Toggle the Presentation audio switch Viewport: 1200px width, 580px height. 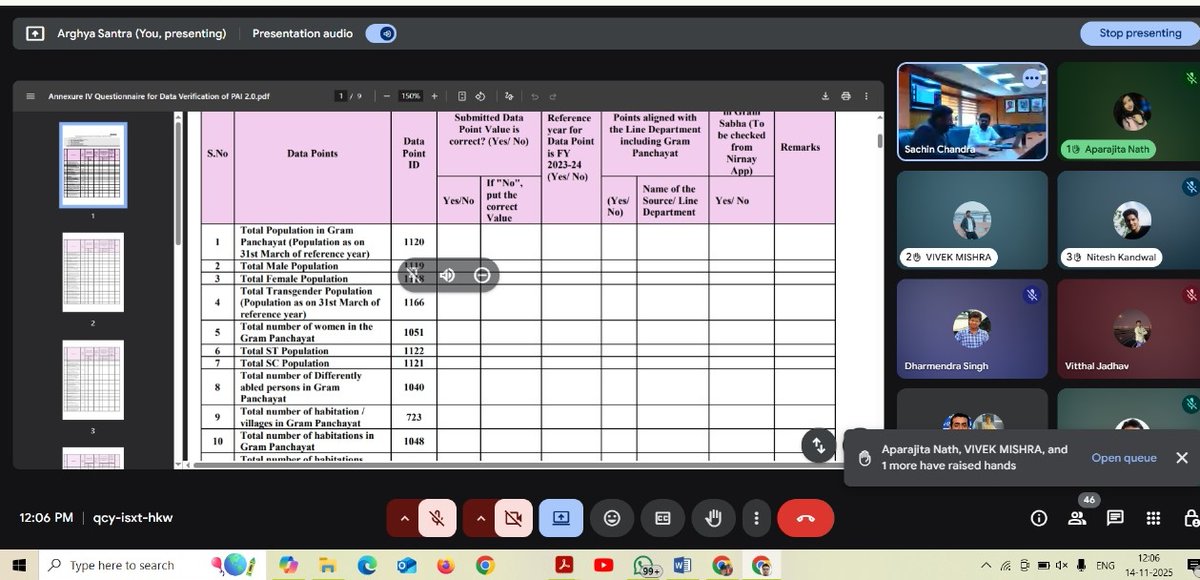point(381,33)
